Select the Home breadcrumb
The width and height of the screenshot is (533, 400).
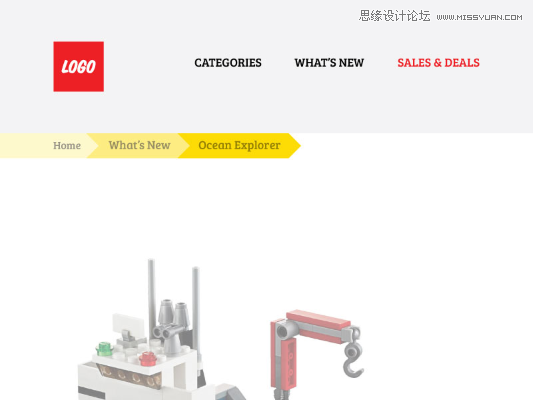[x=67, y=145]
